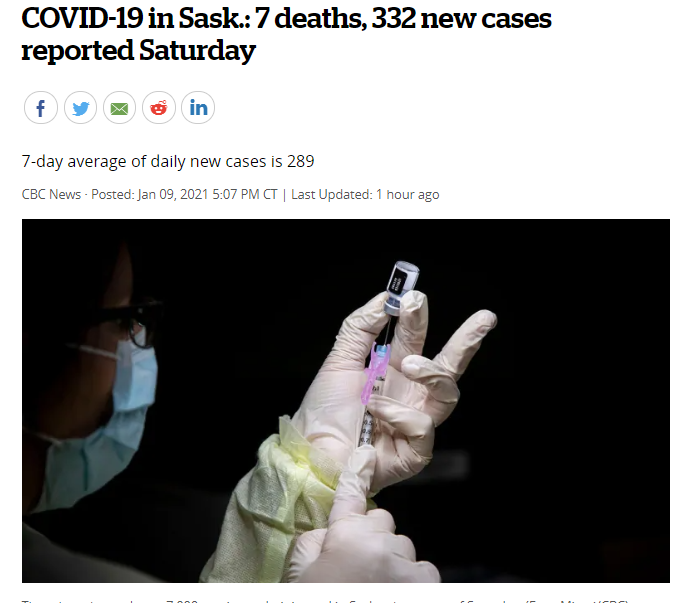Click the word Saturday in the headline

pos(197,51)
